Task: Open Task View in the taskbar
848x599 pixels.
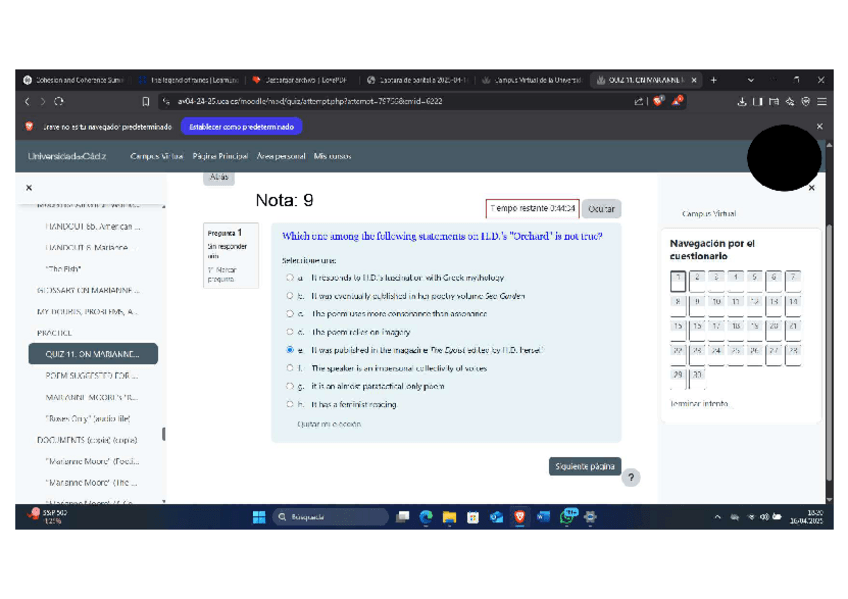Action: [x=402, y=517]
